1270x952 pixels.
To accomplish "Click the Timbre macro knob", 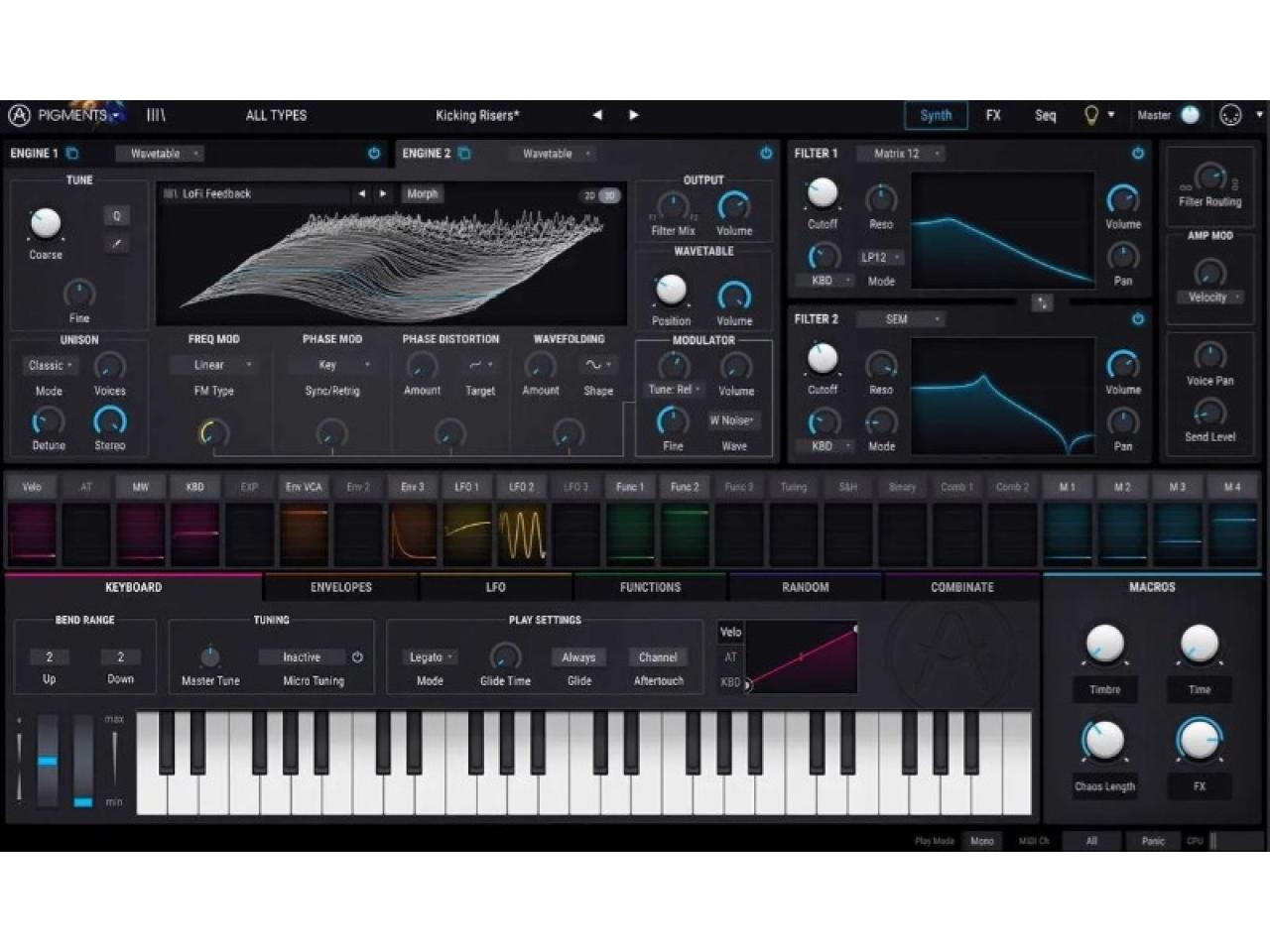I will pyautogui.click(x=1104, y=646).
